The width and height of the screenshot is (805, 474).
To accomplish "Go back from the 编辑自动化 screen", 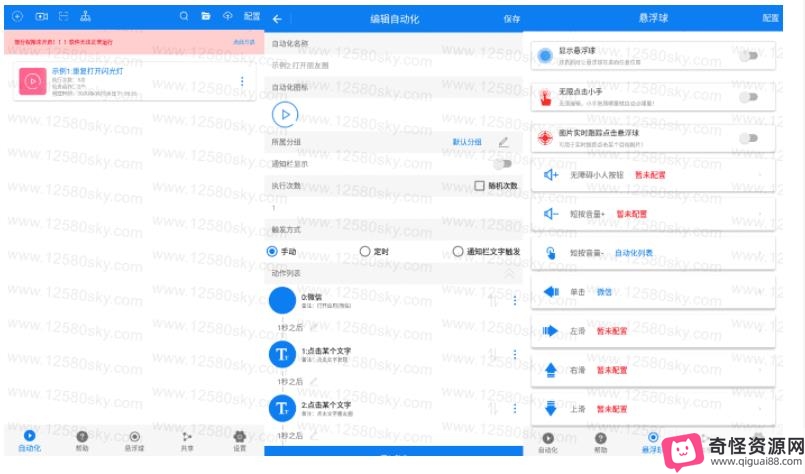I will [277, 20].
